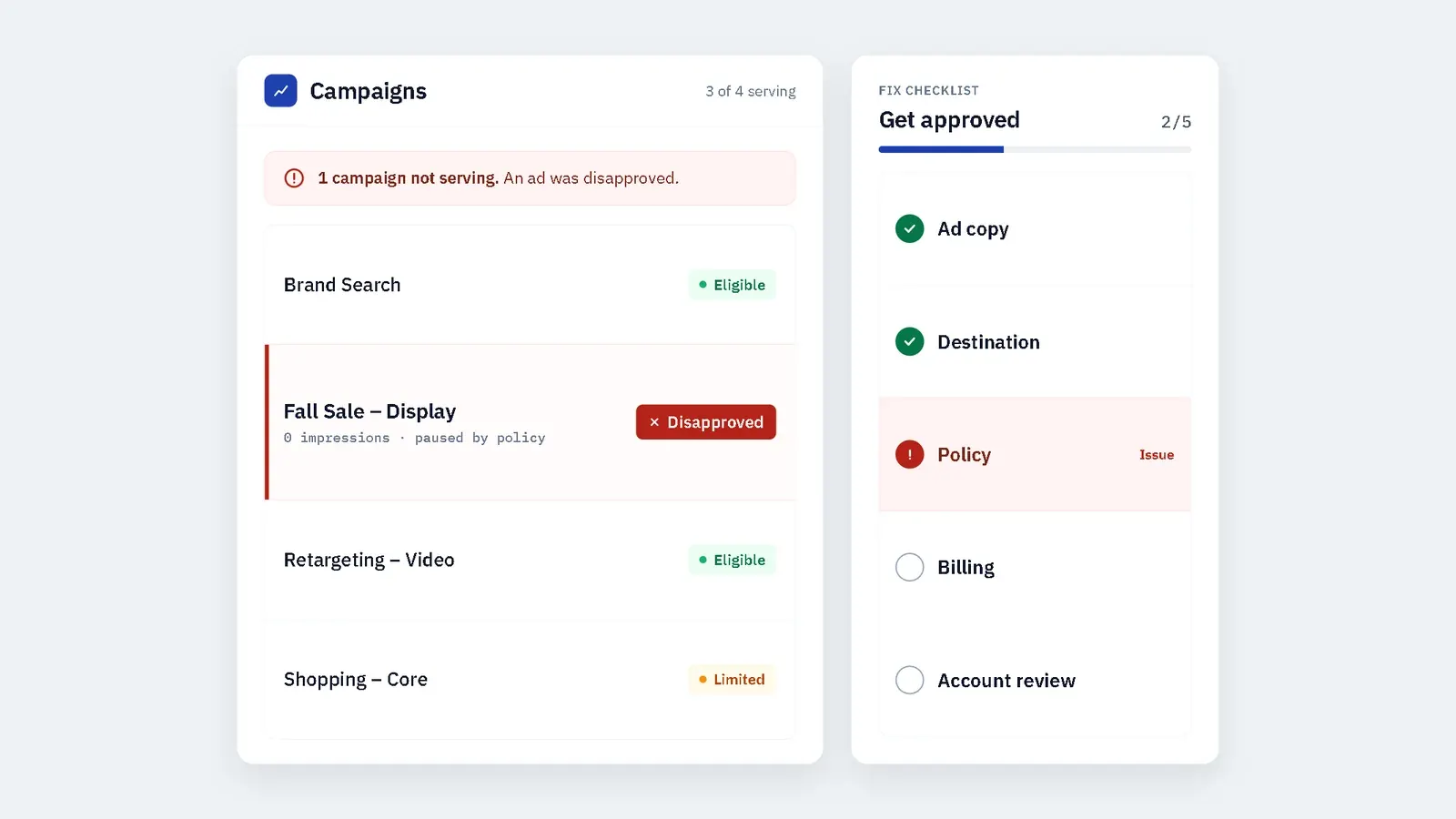Image resolution: width=1456 pixels, height=819 pixels.
Task: Click the 2/5 progress counter
Action: point(1176,122)
